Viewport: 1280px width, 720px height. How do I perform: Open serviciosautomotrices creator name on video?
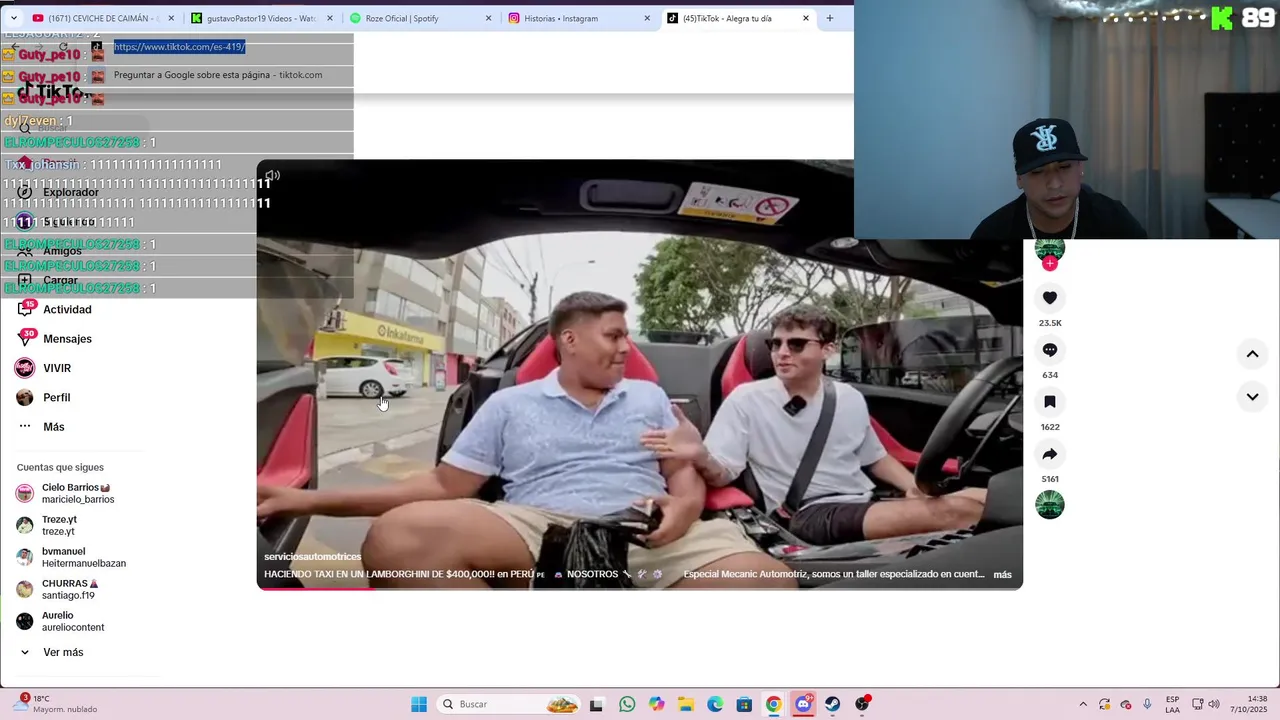point(313,557)
